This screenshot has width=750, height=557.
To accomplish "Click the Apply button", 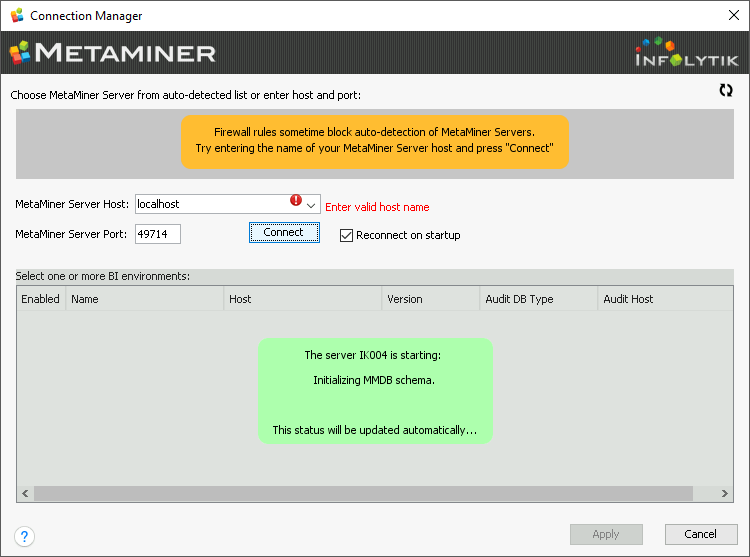I will click(x=606, y=534).
